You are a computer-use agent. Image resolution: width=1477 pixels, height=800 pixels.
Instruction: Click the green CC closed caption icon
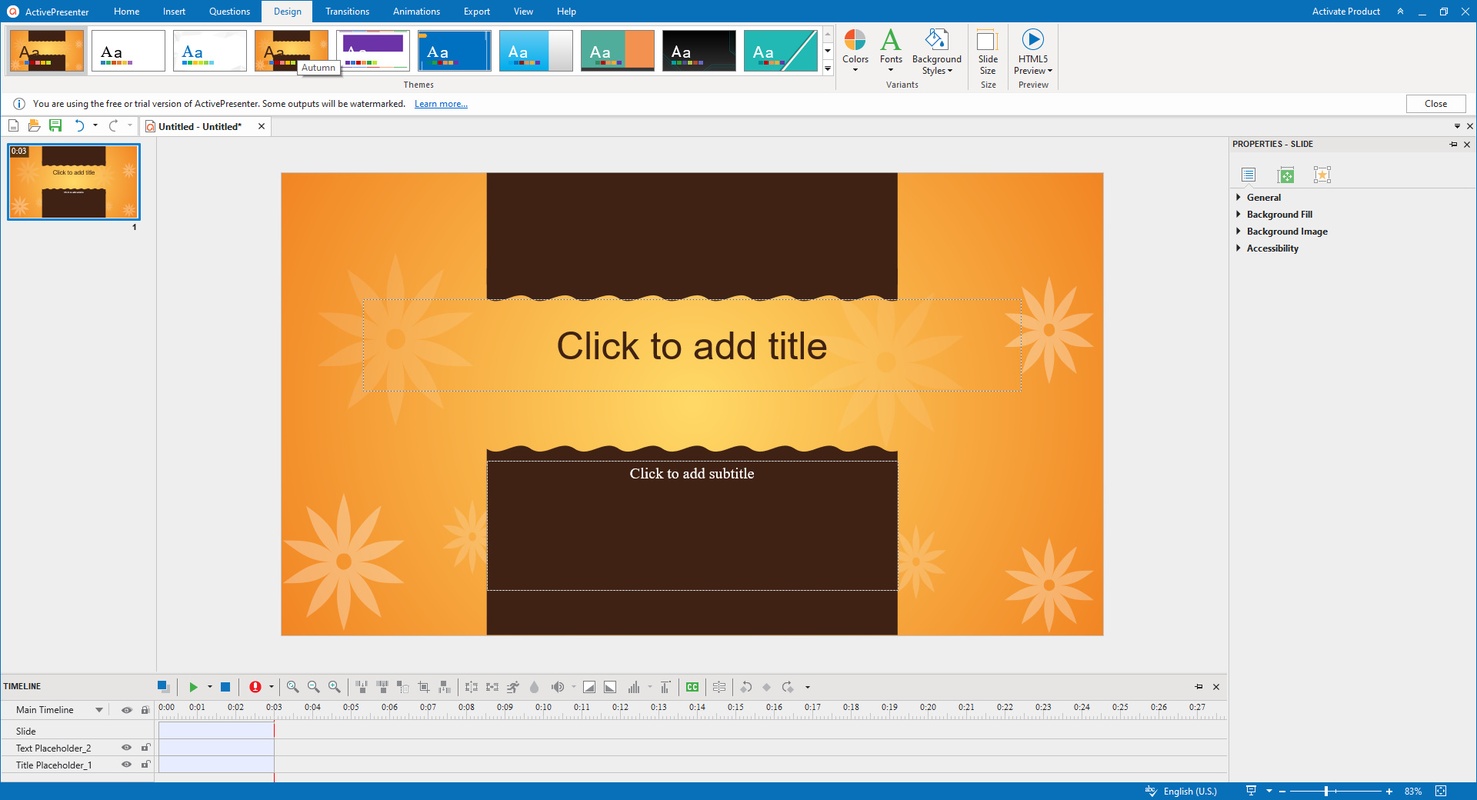[x=692, y=687]
